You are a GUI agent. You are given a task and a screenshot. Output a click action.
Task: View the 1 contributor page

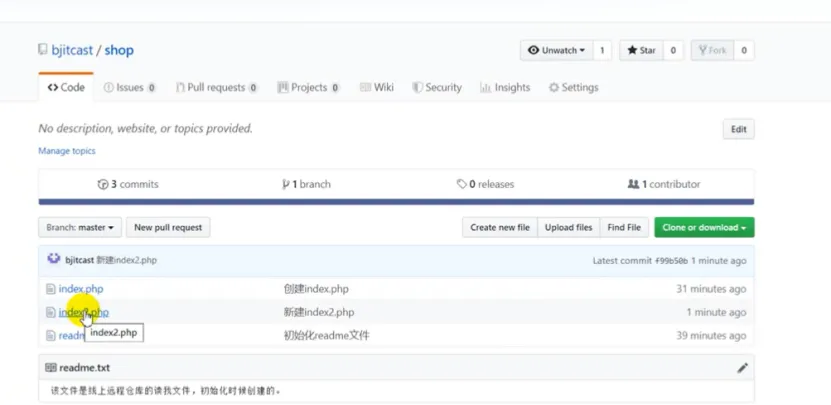[664, 184]
